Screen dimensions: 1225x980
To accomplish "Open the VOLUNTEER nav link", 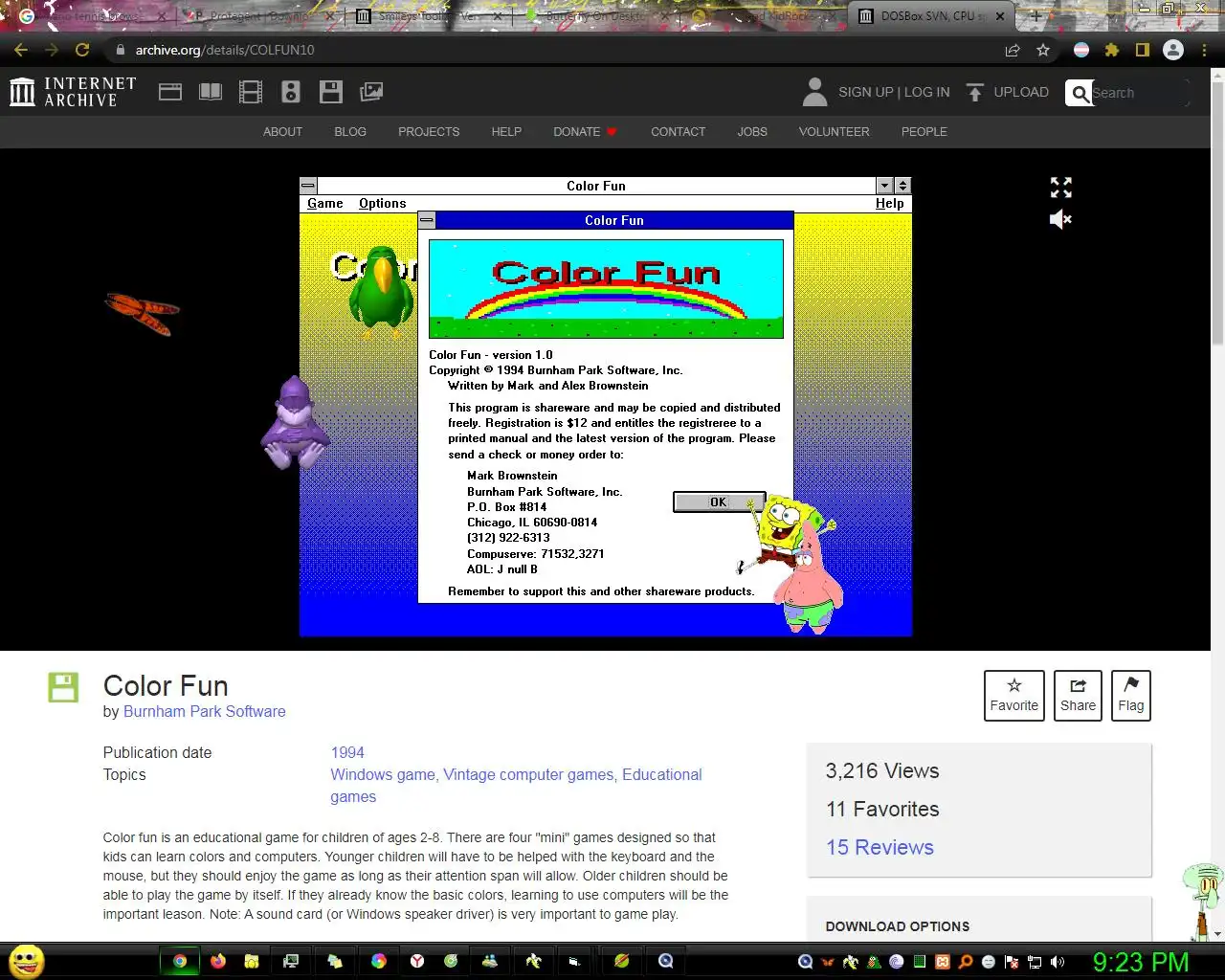I will (x=835, y=132).
